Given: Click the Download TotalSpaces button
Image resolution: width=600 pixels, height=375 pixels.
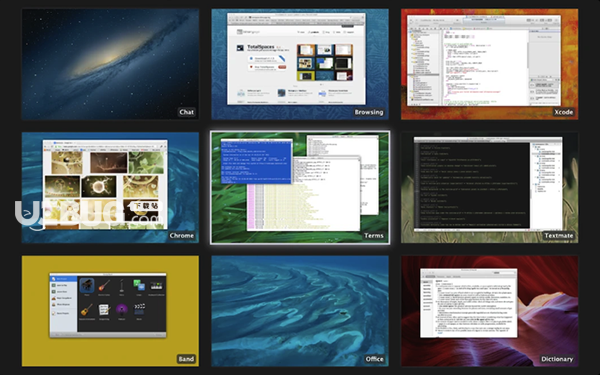Looking at the screenshot, I should (x=266, y=59).
